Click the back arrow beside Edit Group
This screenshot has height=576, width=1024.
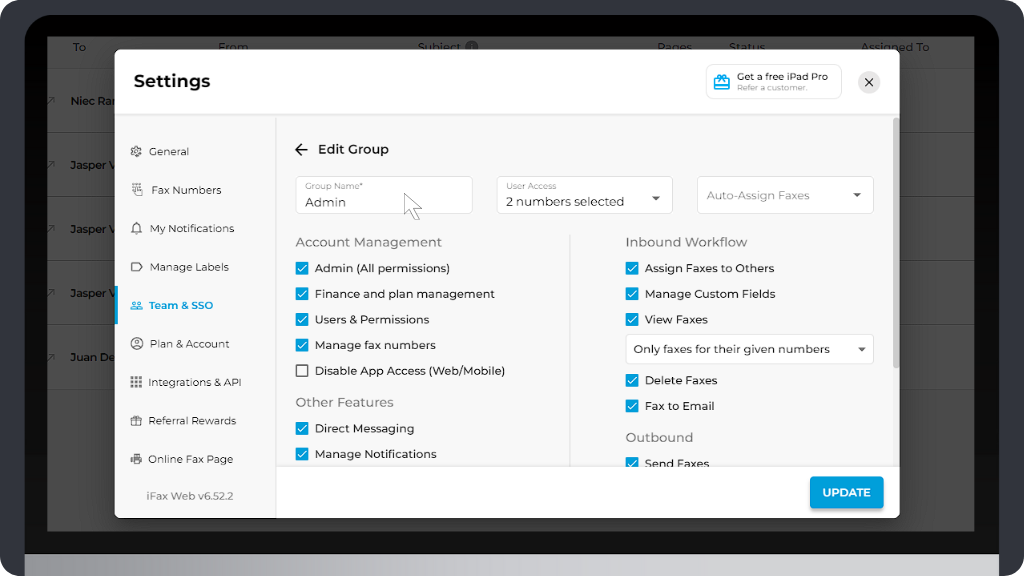coord(301,150)
